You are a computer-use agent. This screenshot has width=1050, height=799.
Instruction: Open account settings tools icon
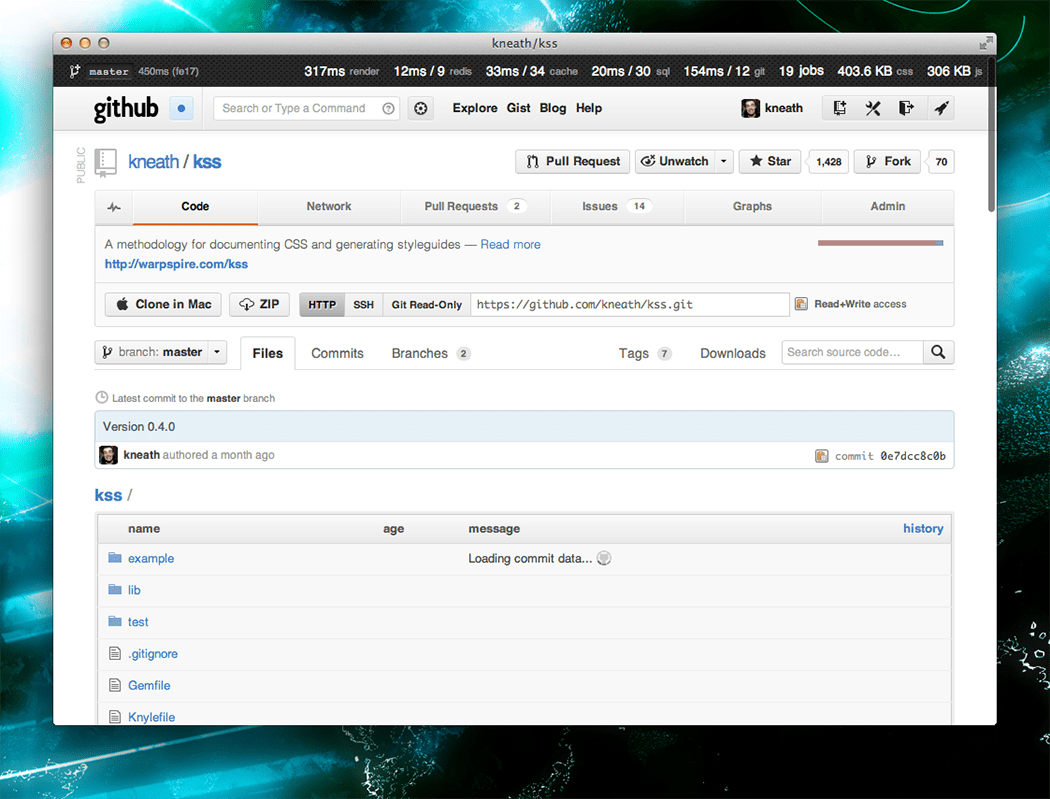click(x=872, y=108)
